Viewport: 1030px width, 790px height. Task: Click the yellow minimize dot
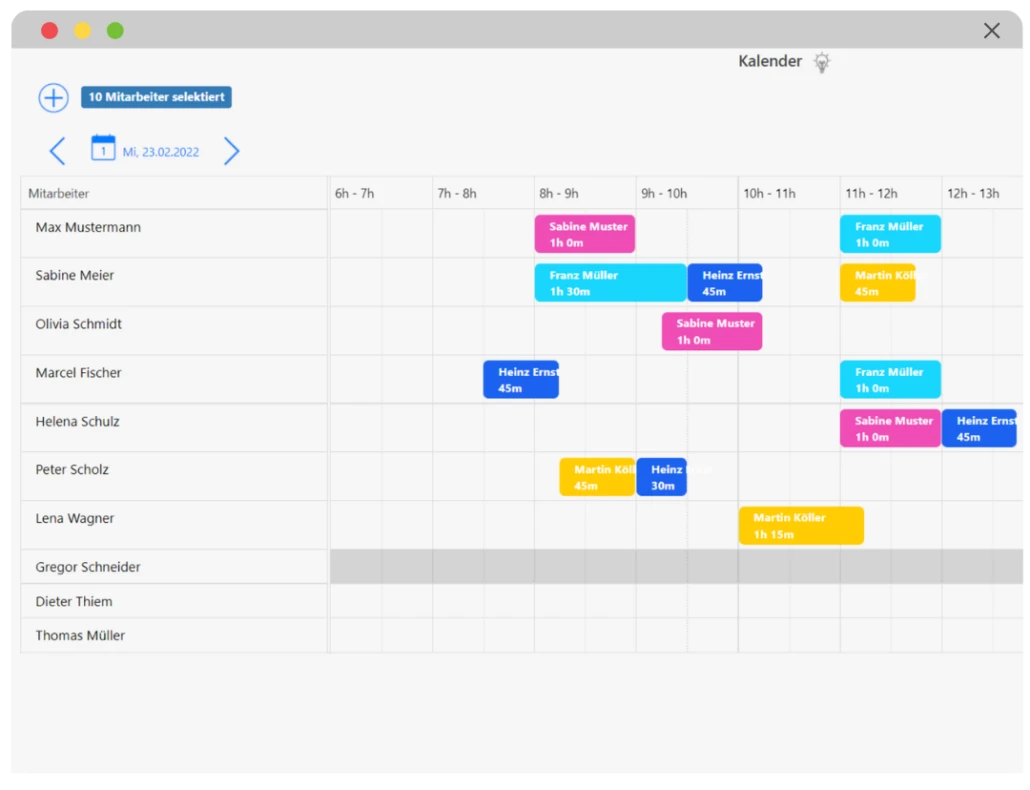coord(82,31)
